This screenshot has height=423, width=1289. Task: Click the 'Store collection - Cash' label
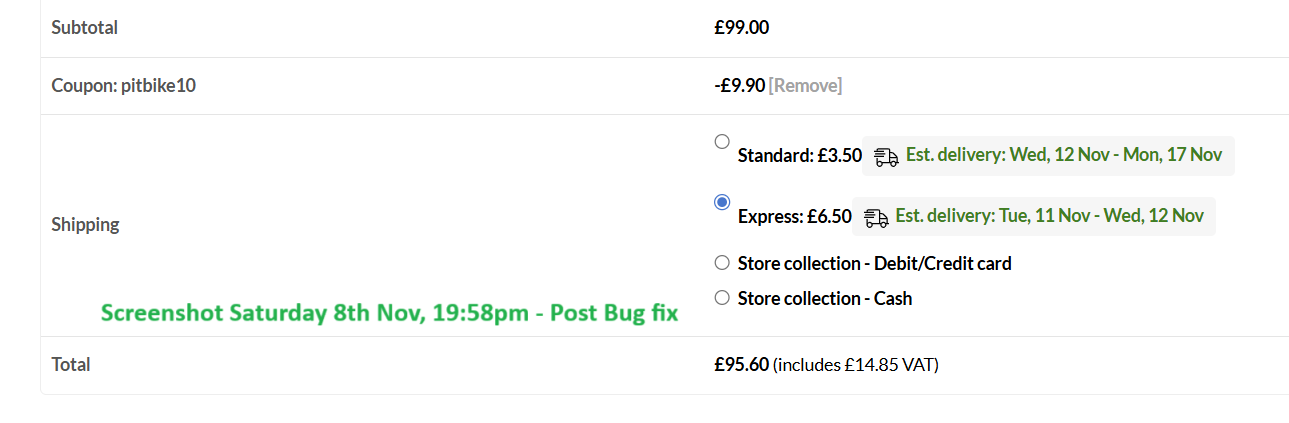pos(824,298)
